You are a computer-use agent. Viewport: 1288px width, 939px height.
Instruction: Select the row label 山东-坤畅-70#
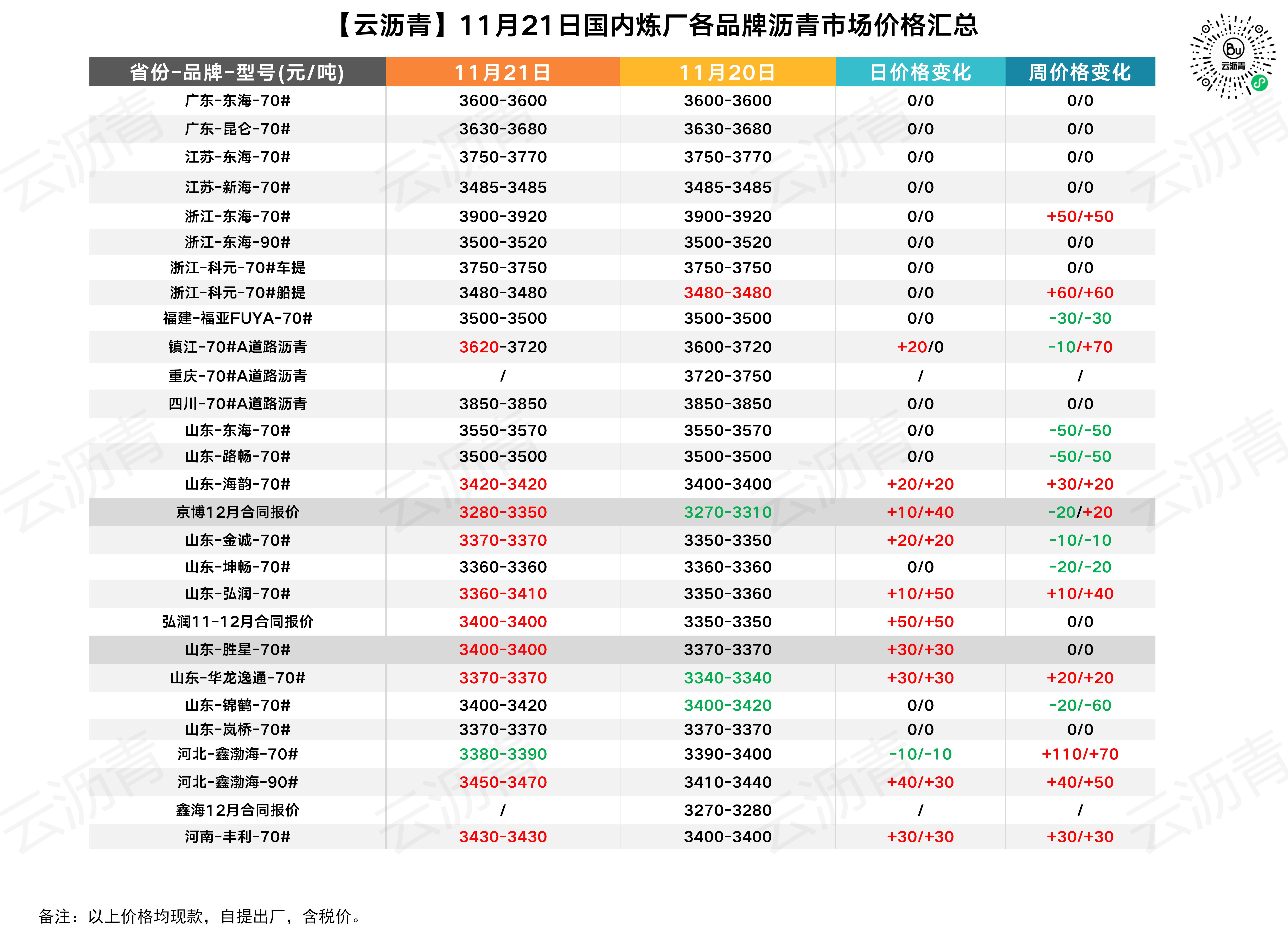237,567
